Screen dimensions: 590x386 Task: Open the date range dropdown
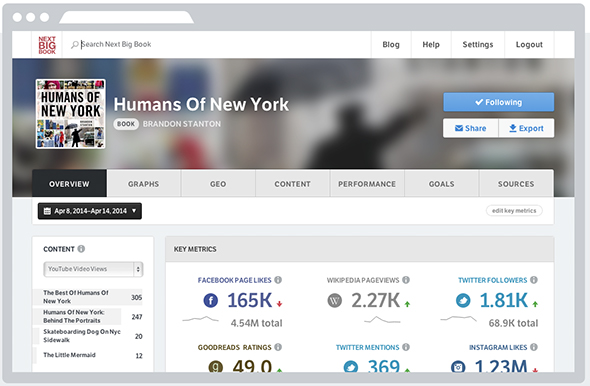pos(90,211)
